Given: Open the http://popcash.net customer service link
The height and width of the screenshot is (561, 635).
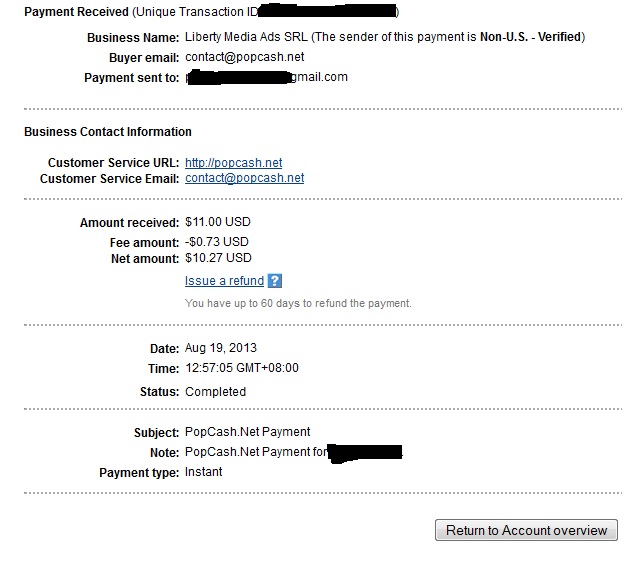Looking at the screenshot, I should (233, 163).
